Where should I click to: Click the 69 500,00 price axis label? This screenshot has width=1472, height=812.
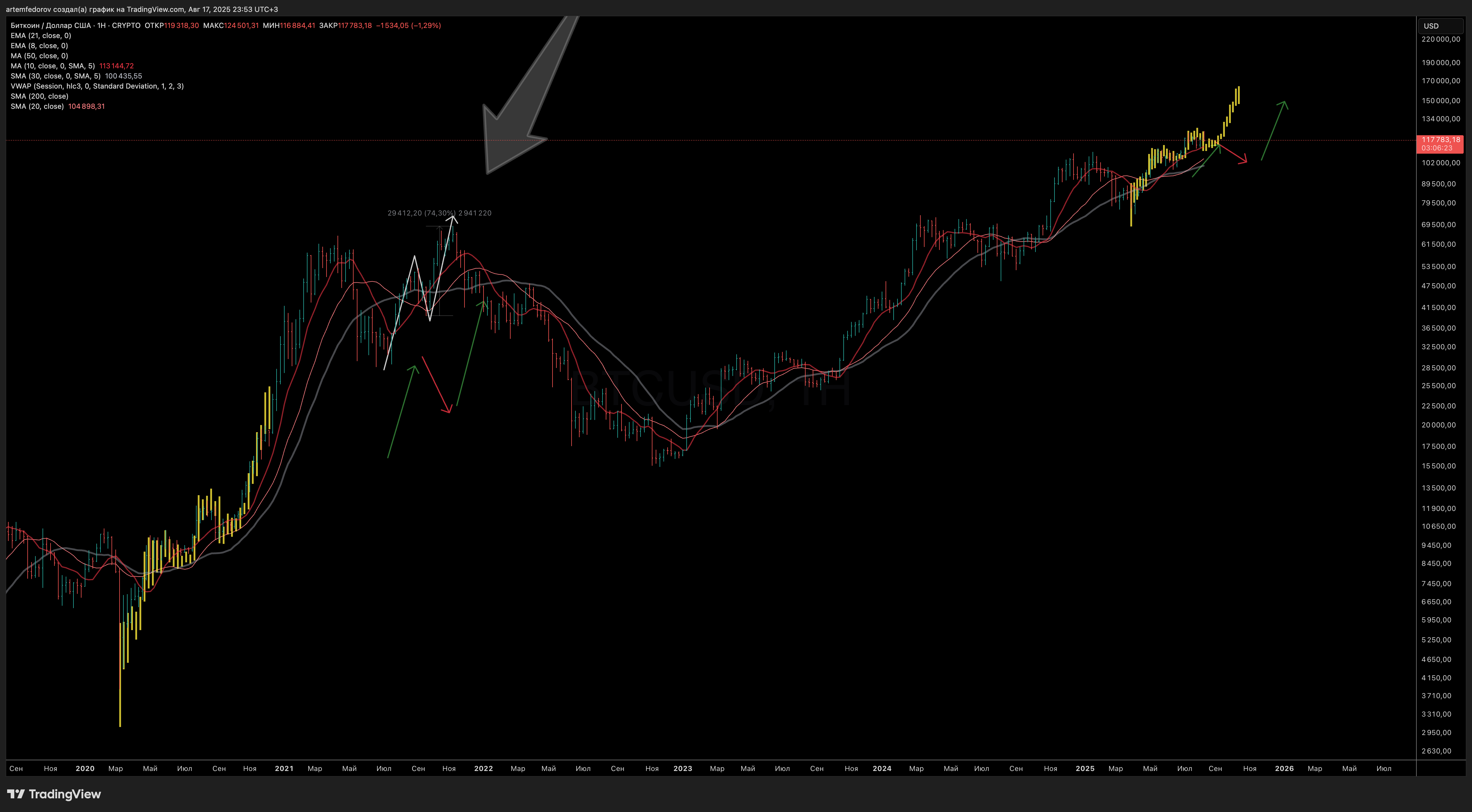click(1439, 225)
